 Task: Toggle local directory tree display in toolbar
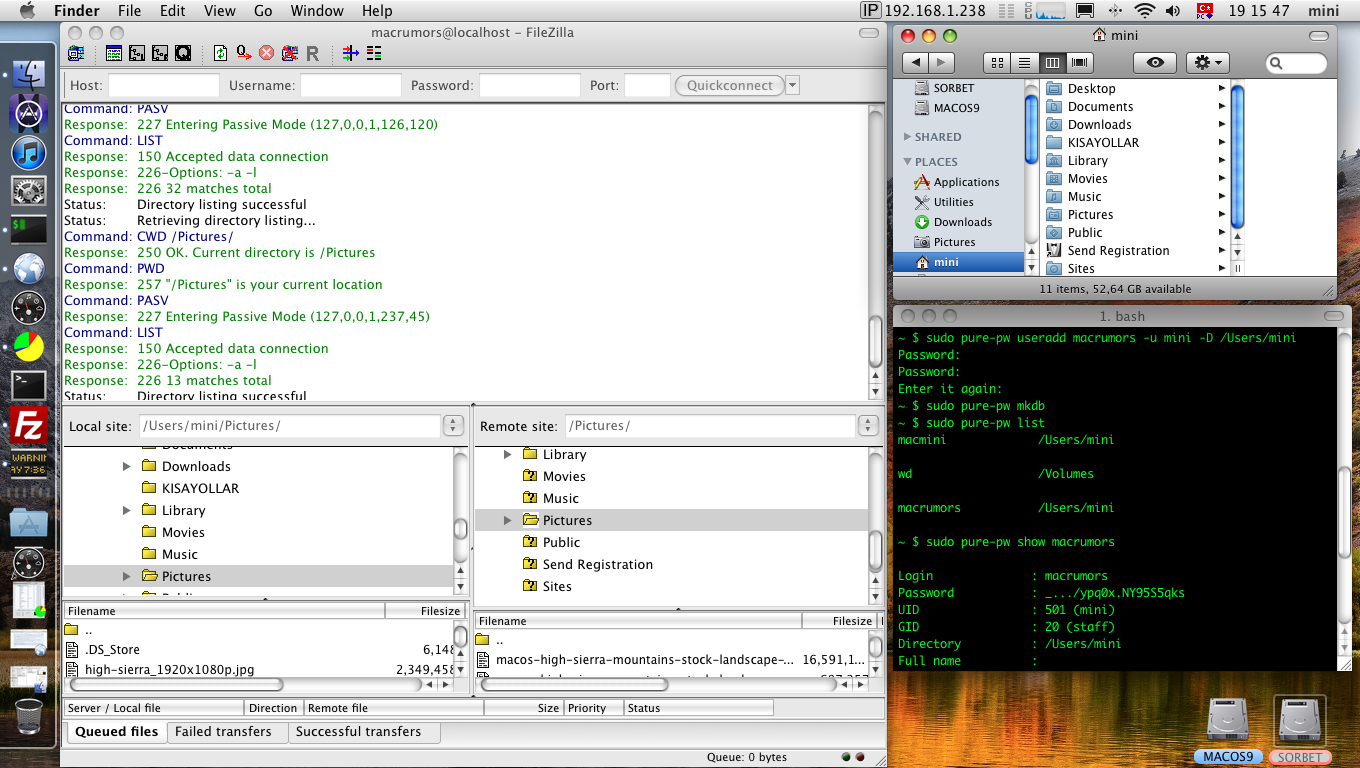coord(137,54)
